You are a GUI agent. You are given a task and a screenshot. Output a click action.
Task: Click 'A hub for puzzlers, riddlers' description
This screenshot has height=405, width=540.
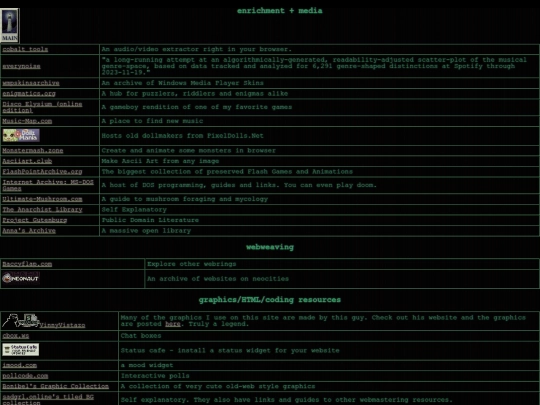(x=195, y=93)
